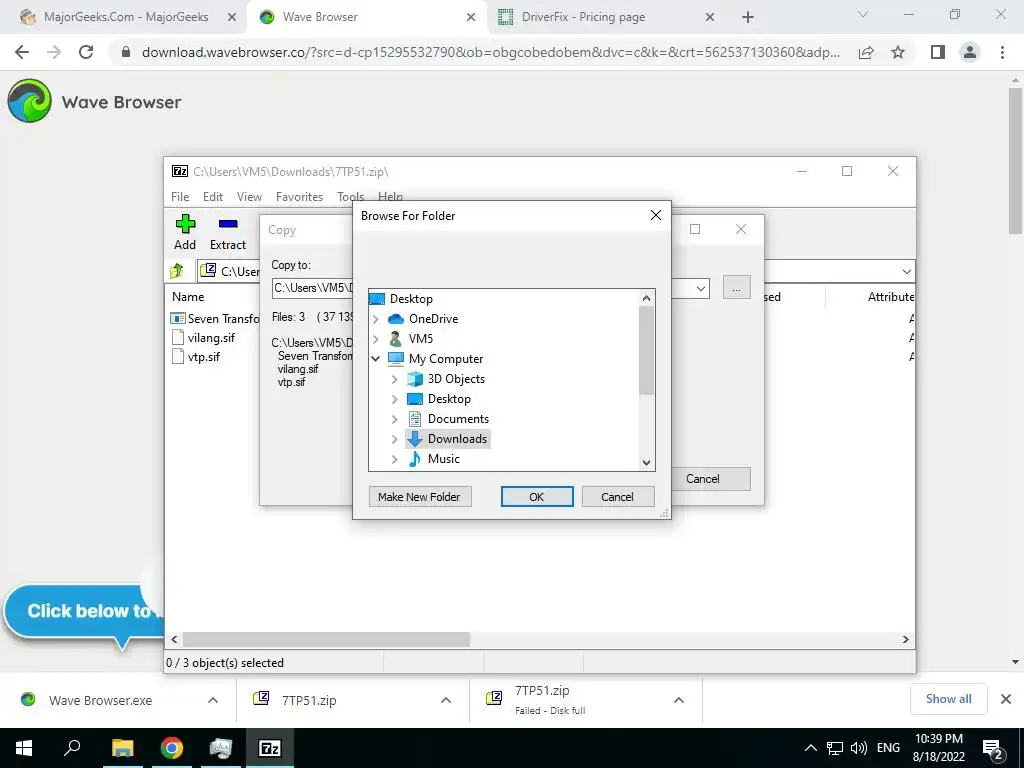Open File Explorer from taskbar
Screen dimensions: 1024x768
click(122, 748)
